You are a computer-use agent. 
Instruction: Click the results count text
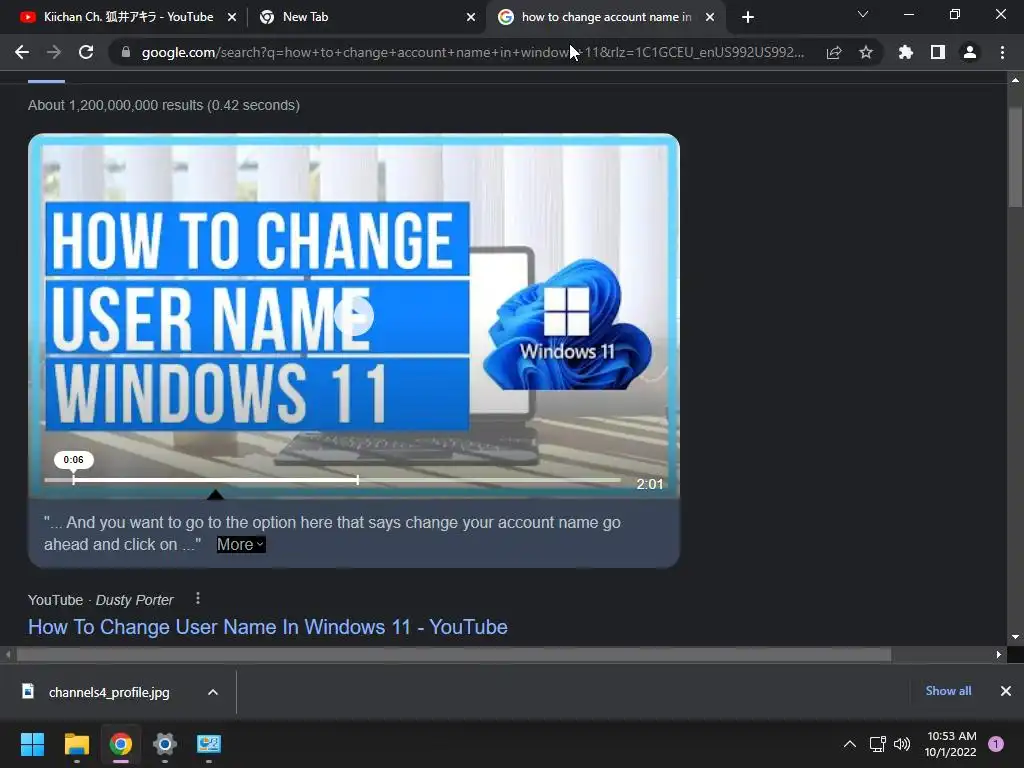click(164, 105)
